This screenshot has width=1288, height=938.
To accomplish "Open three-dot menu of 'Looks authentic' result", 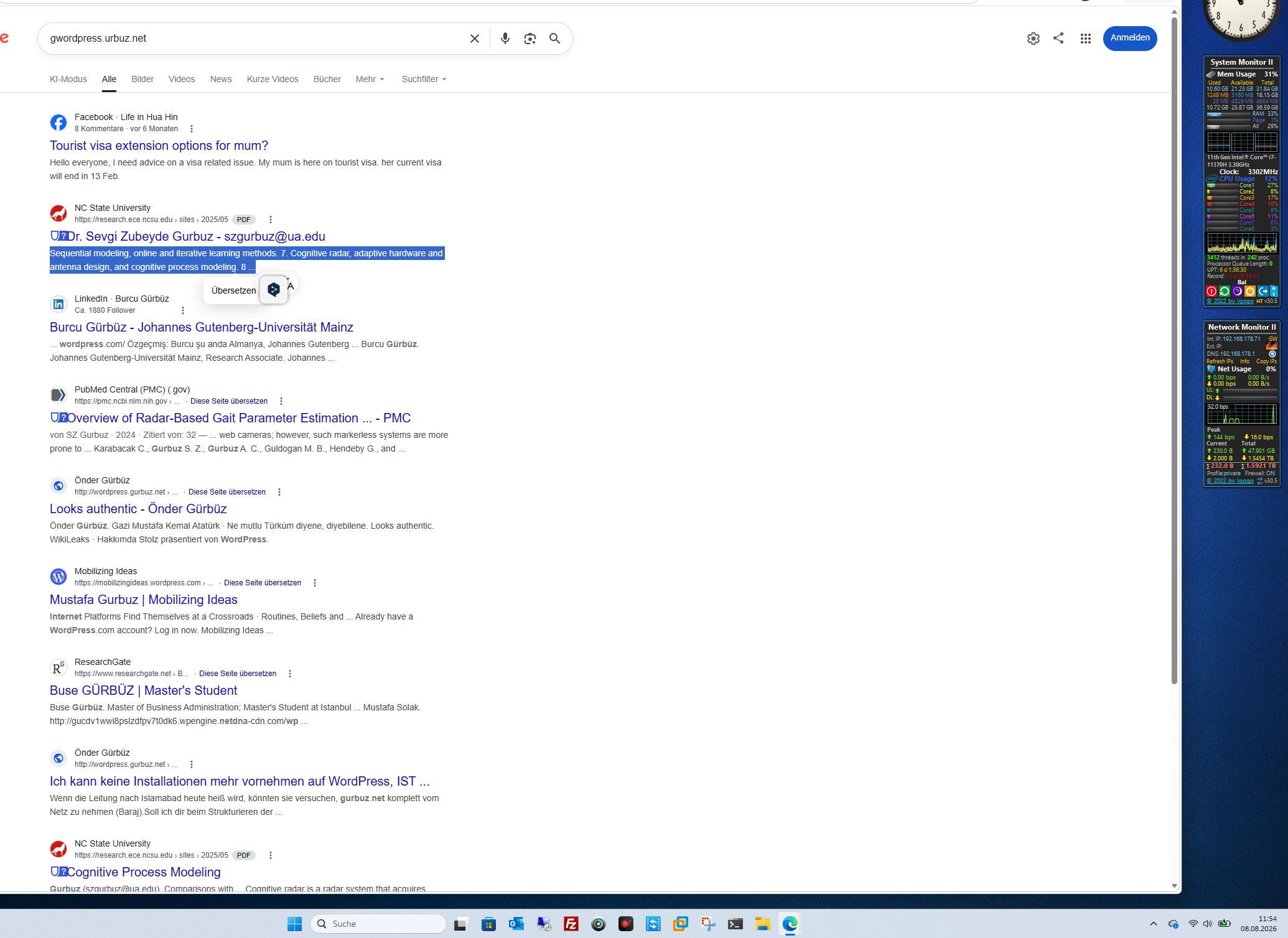I will tap(279, 492).
